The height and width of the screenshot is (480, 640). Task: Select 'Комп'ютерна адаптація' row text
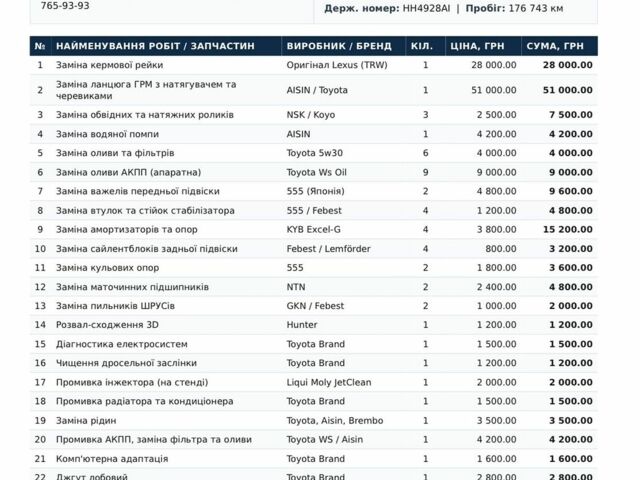[x=112, y=459]
